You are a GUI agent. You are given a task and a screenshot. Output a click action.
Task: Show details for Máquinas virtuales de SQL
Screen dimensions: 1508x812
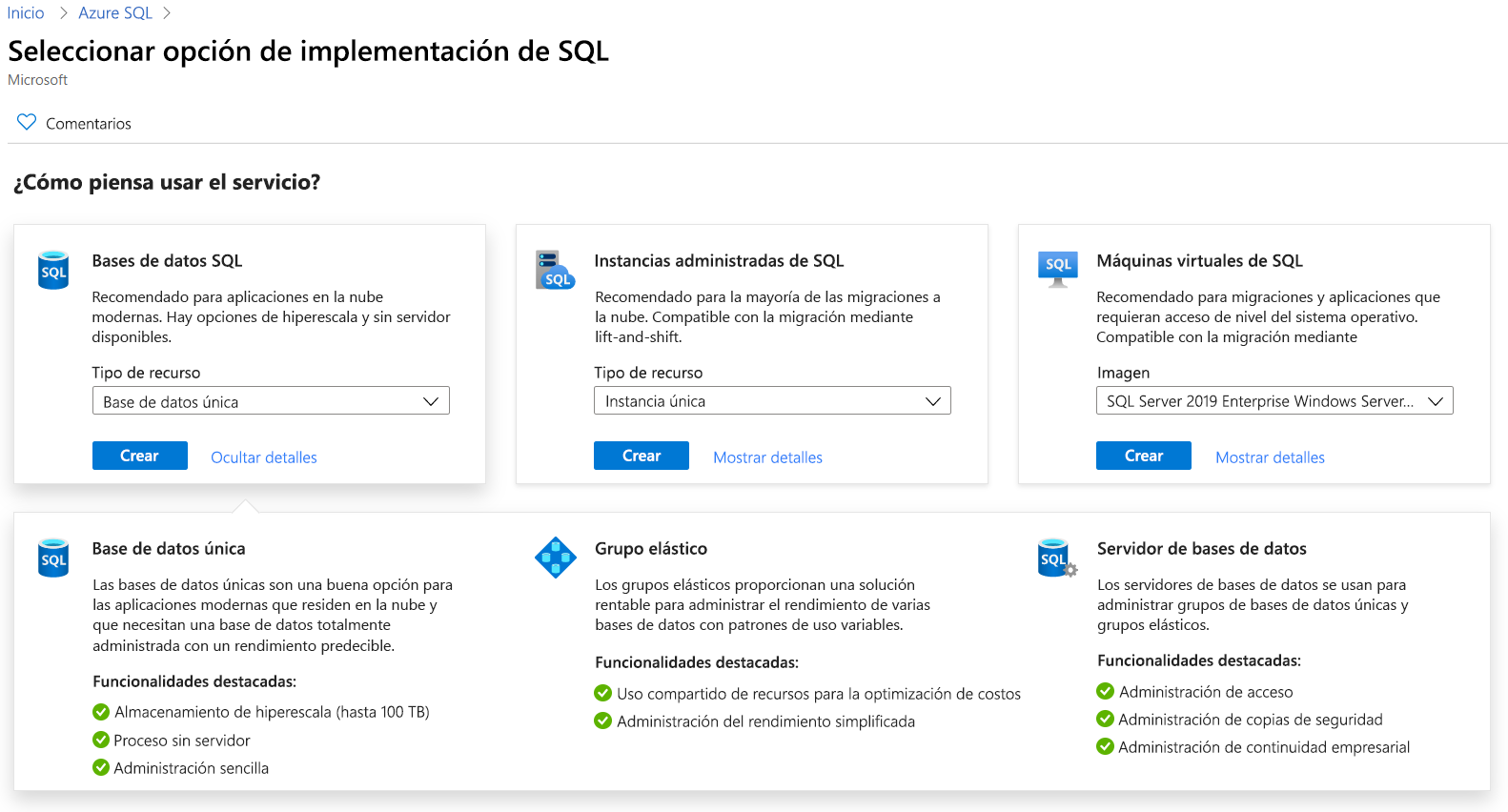(1271, 457)
